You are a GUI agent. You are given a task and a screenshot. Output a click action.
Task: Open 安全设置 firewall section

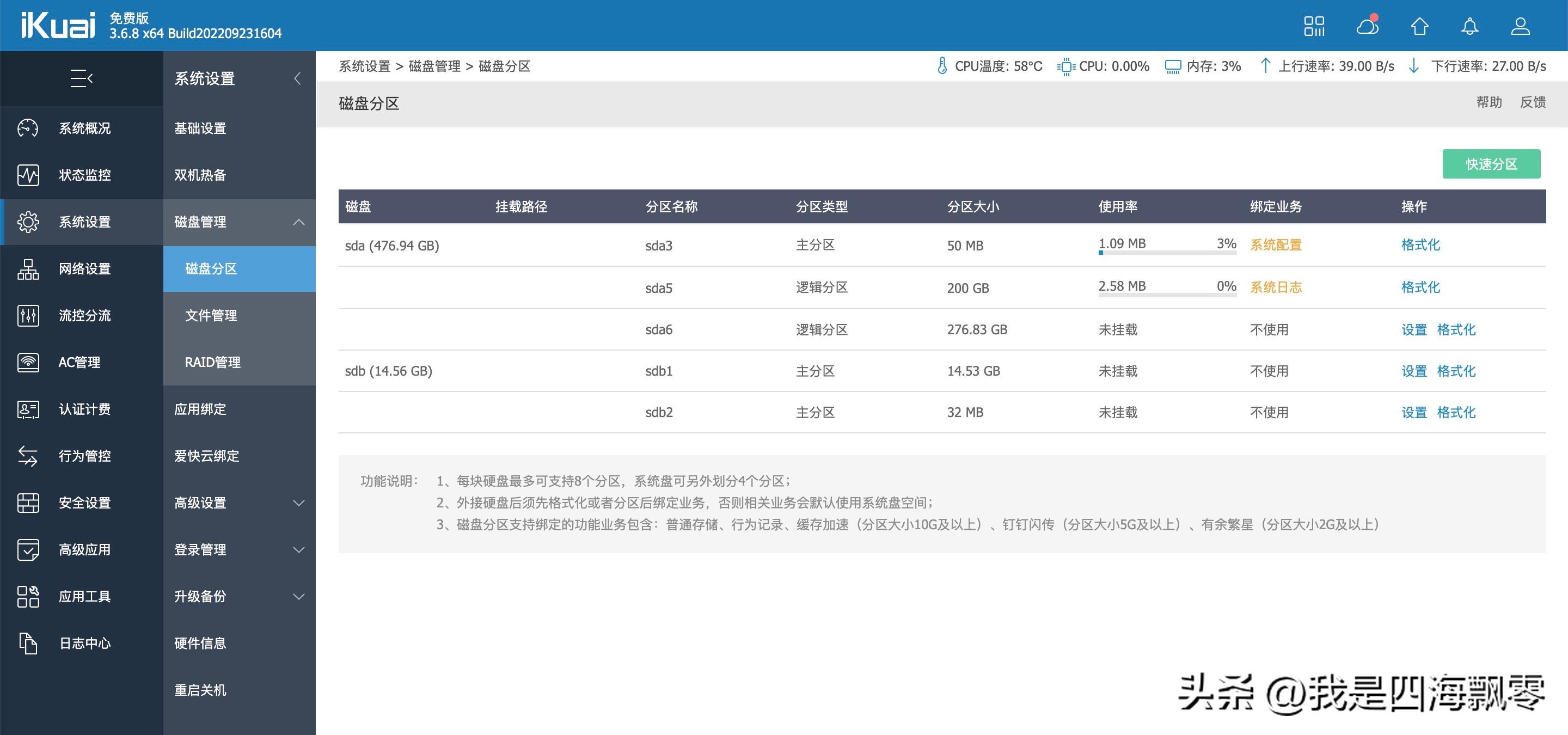[84, 503]
